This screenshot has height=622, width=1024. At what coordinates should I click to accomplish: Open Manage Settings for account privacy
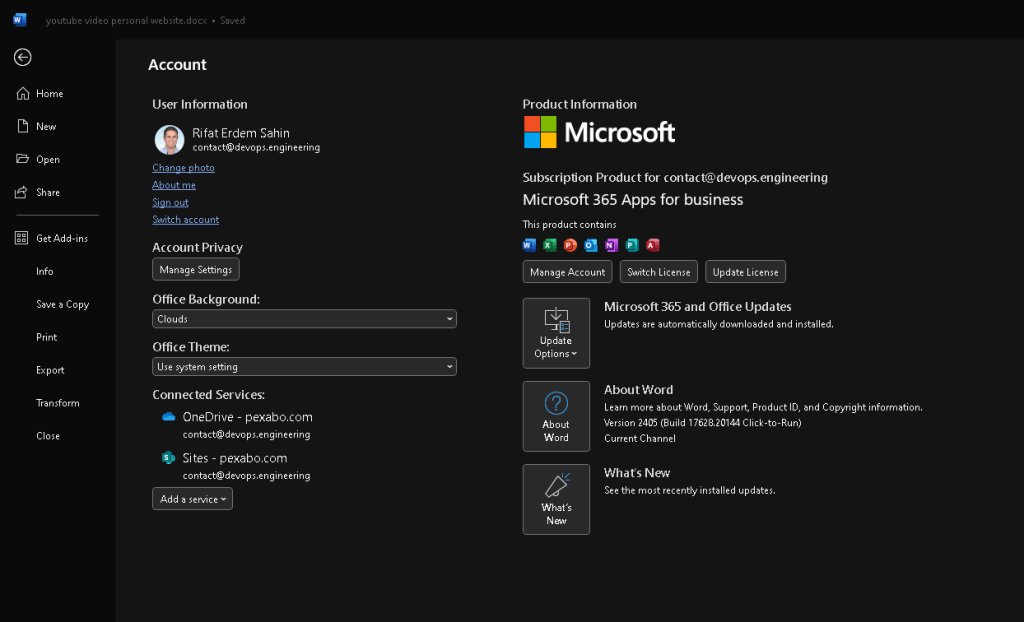coord(196,269)
